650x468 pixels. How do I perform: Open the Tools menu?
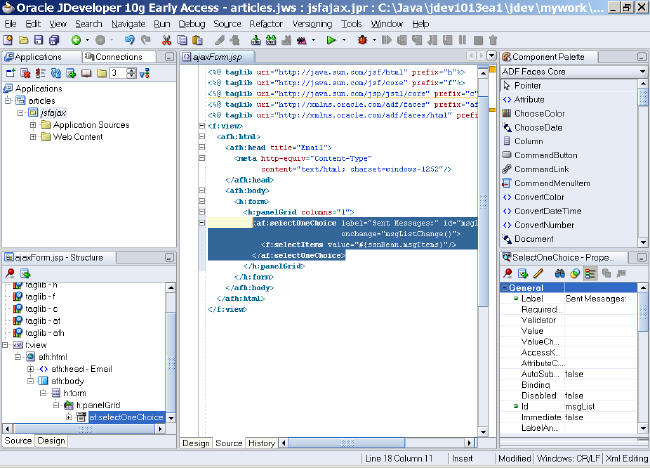352,24
